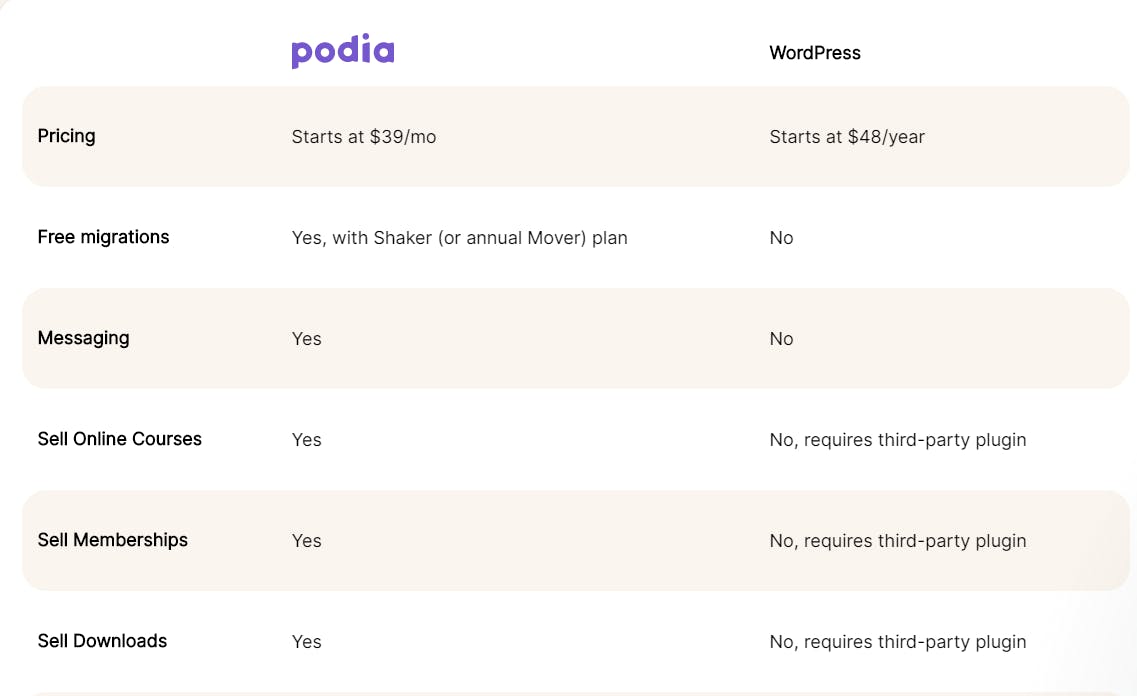Select Podia 'Yes' for Sell Online Courses
This screenshot has height=696, width=1137.
point(306,439)
